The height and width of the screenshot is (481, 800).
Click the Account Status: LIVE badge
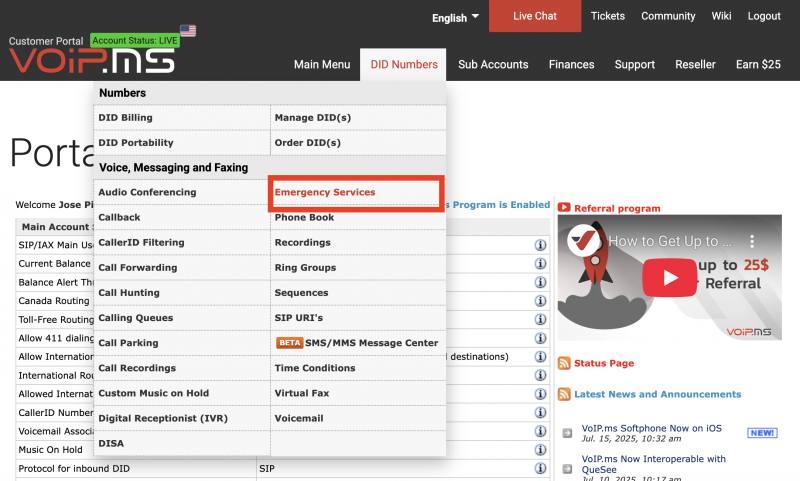[x=135, y=40]
